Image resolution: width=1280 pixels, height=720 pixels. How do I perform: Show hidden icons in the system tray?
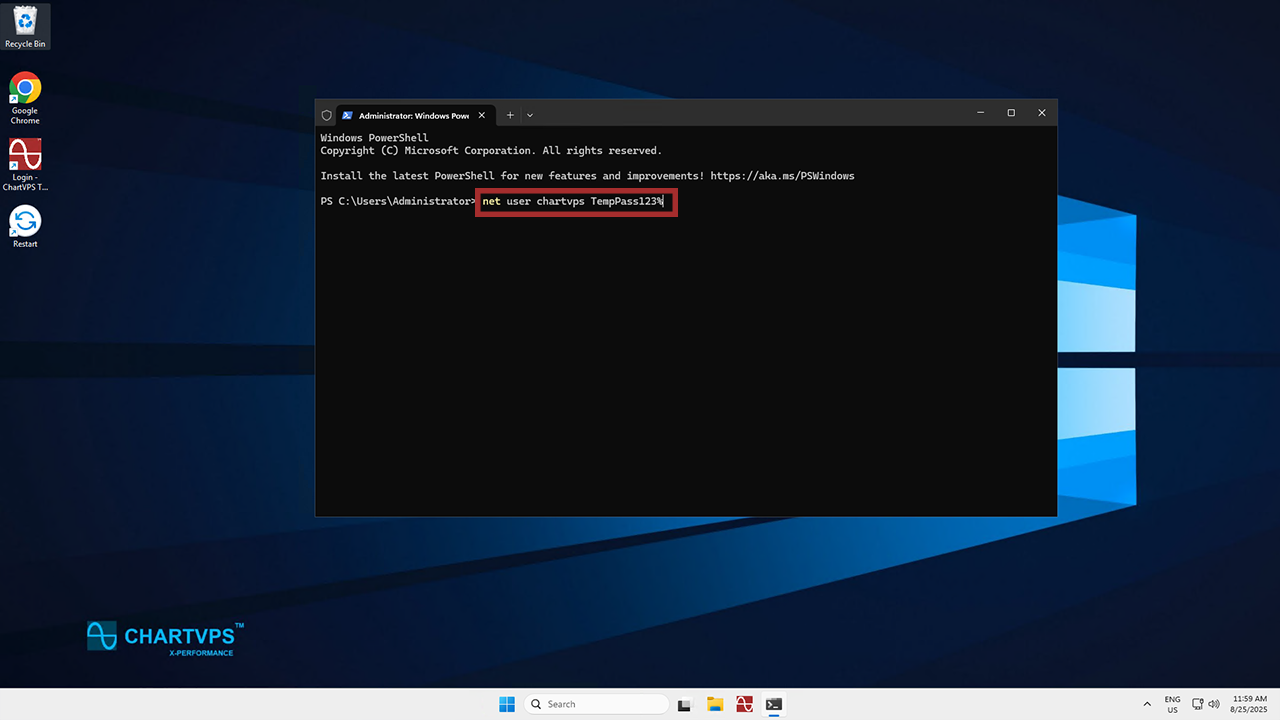coord(1146,704)
